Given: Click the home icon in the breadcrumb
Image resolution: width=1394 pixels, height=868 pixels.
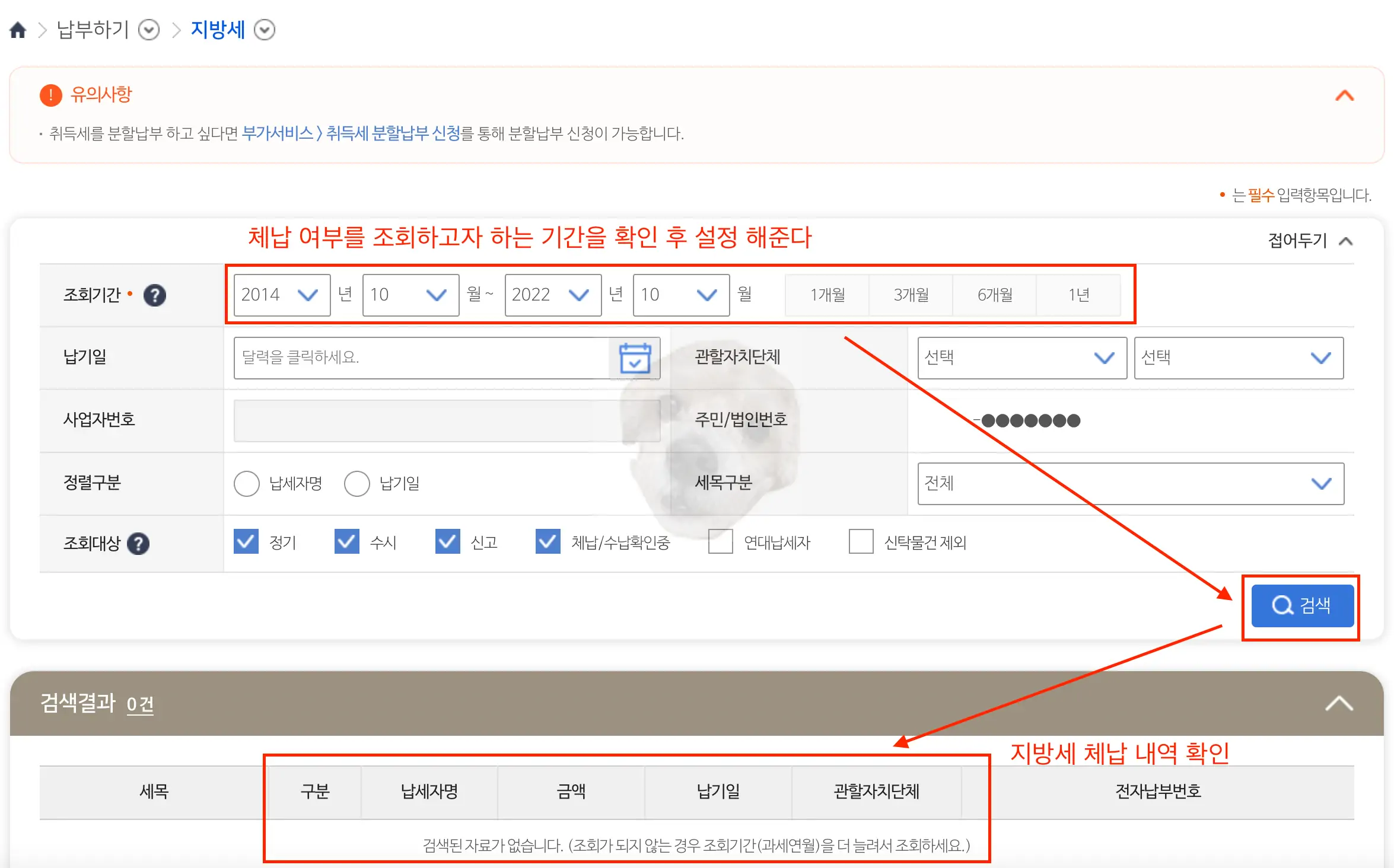Looking at the screenshot, I should pyautogui.click(x=18, y=30).
